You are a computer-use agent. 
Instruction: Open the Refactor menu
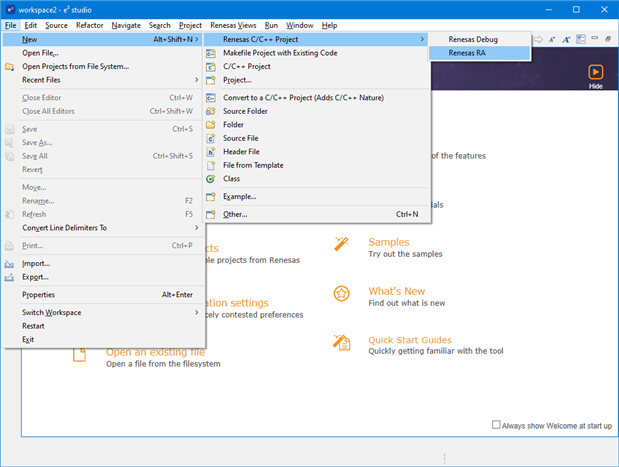(90, 25)
